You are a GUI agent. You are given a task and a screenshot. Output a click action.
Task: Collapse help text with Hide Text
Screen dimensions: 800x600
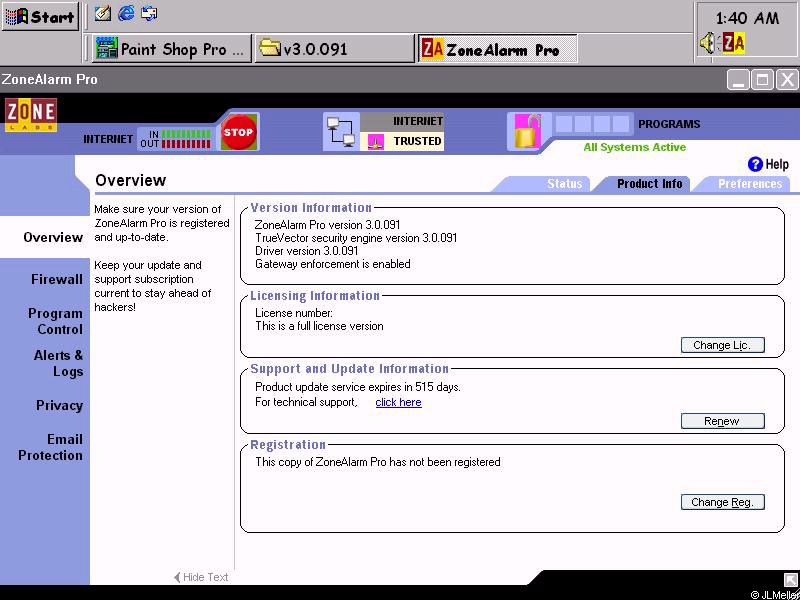[x=201, y=577]
